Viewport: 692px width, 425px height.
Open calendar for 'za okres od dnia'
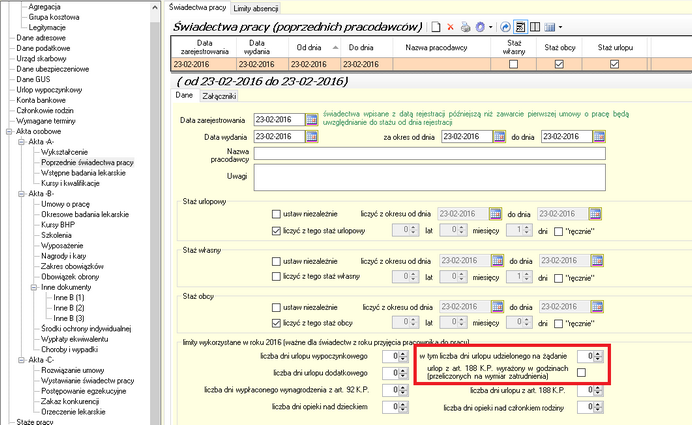click(x=499, y=136)
